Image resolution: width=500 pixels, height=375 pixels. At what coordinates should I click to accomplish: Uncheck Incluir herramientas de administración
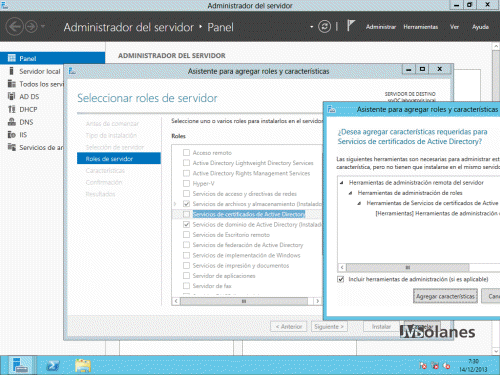pos(341,279)
